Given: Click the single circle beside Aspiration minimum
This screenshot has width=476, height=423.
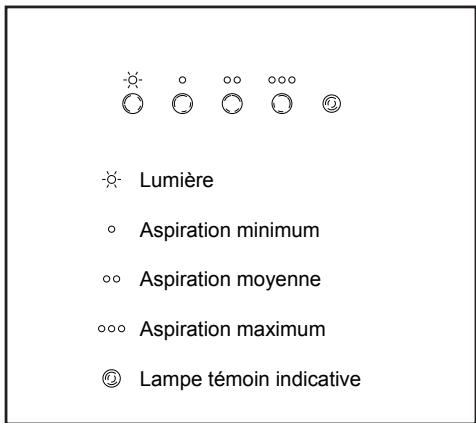Looking at the screenshot, I should 112,229.
